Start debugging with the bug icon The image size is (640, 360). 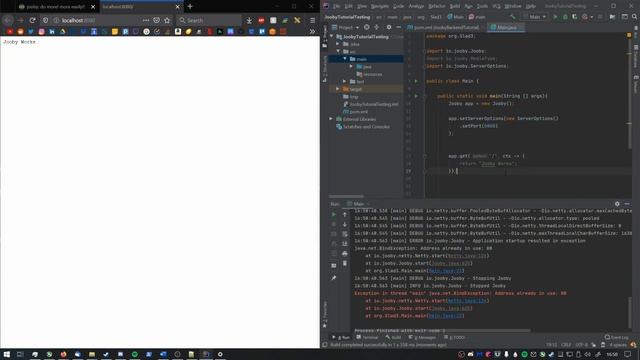565,17
